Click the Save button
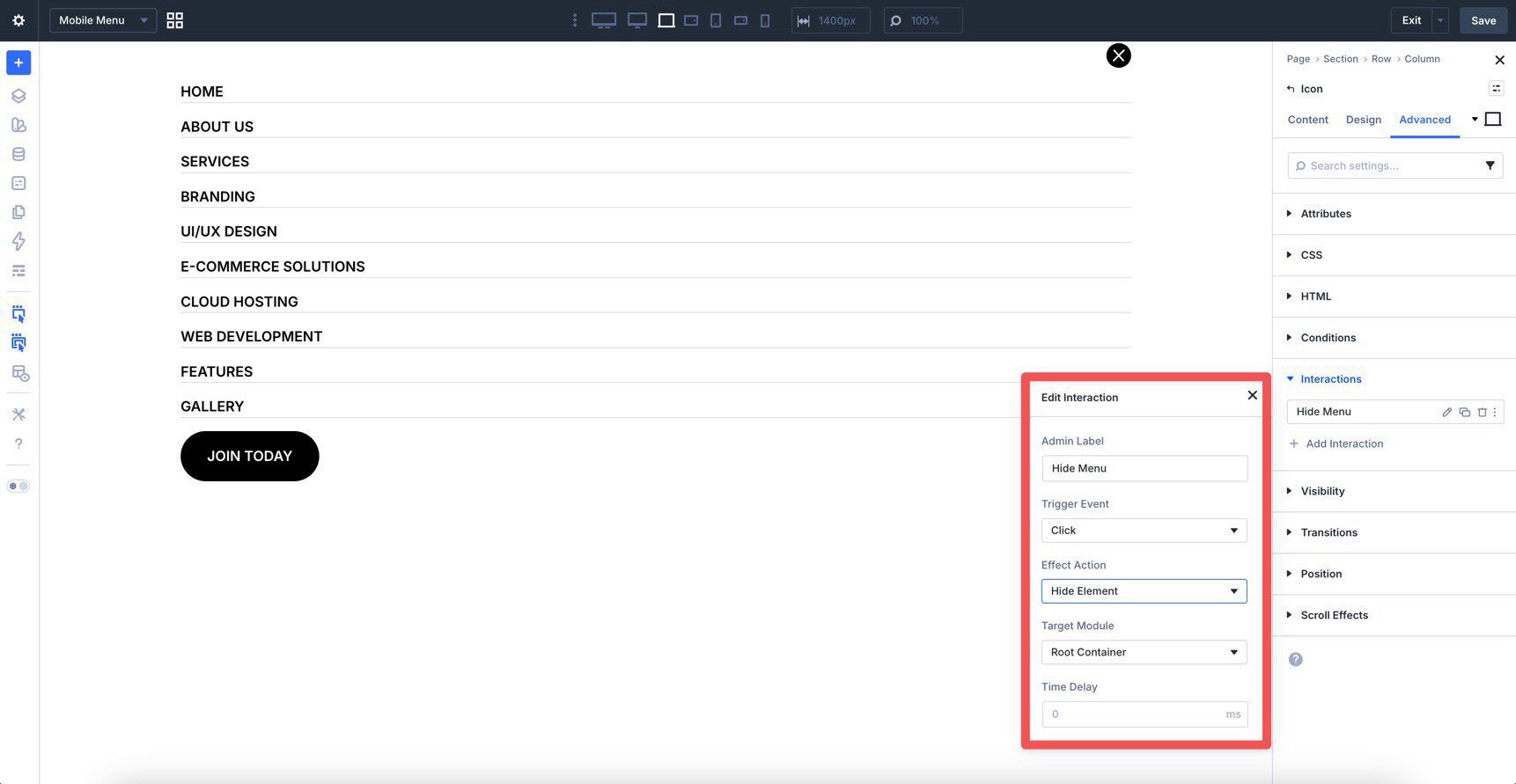The width and height of the screenshot is (1516, 784). pyautogui.click(x=1483, y=20)
